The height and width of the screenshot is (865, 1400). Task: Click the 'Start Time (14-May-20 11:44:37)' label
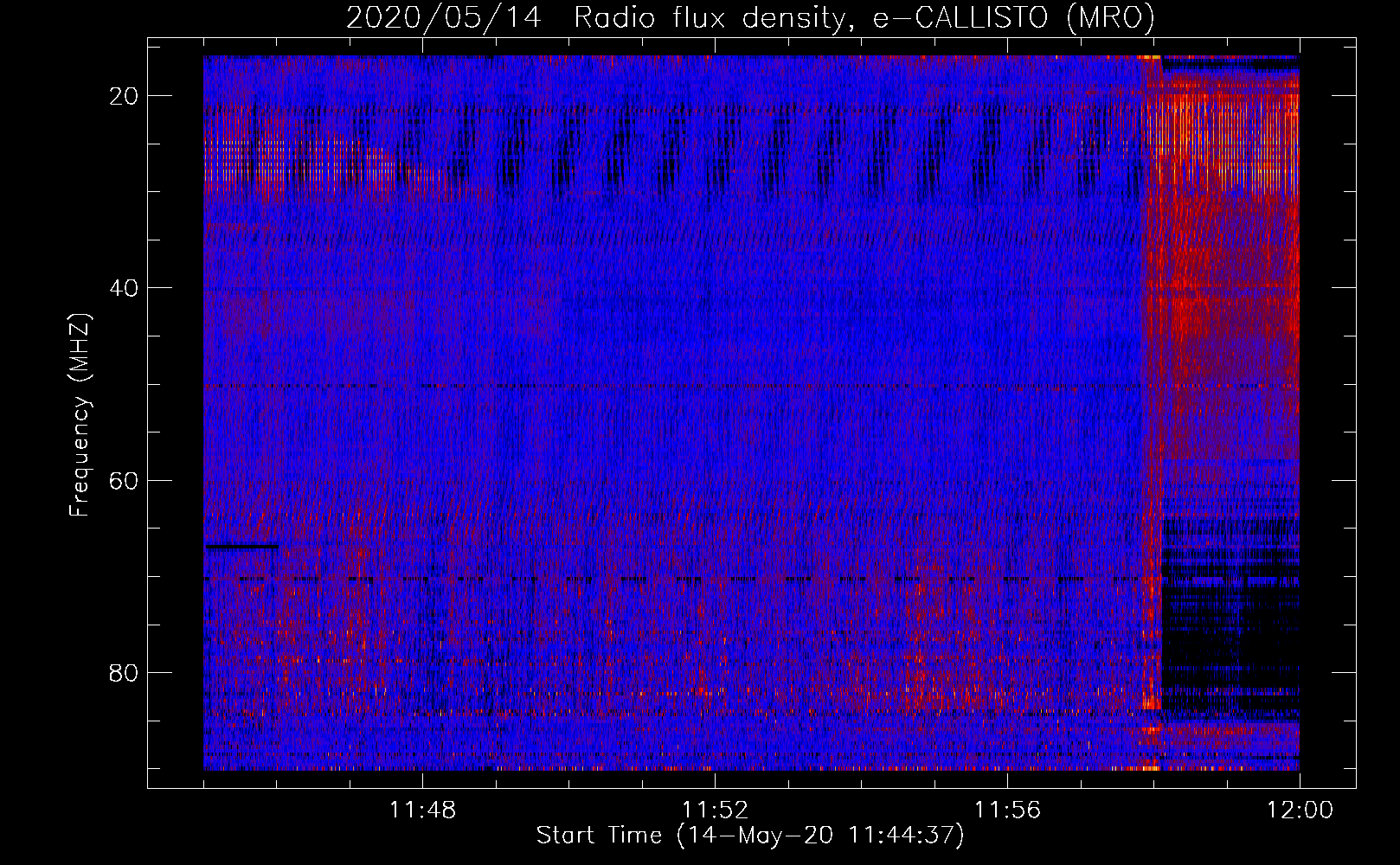(x=750, y=836)
